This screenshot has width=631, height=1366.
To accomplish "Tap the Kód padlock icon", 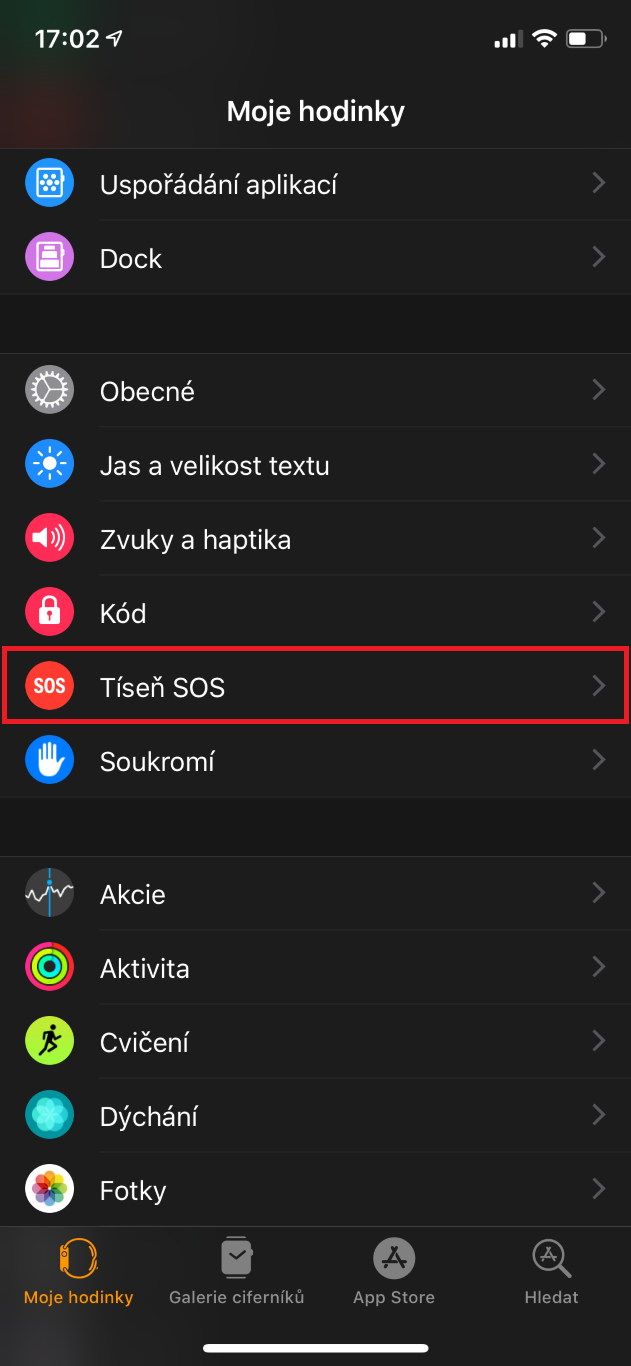I will click(49, 613).
